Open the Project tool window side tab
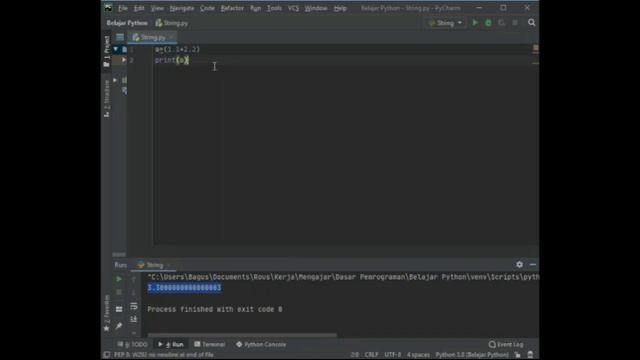The height and width of the screenshot is (360, 640). pyautogui.click(x=107, y=51)
